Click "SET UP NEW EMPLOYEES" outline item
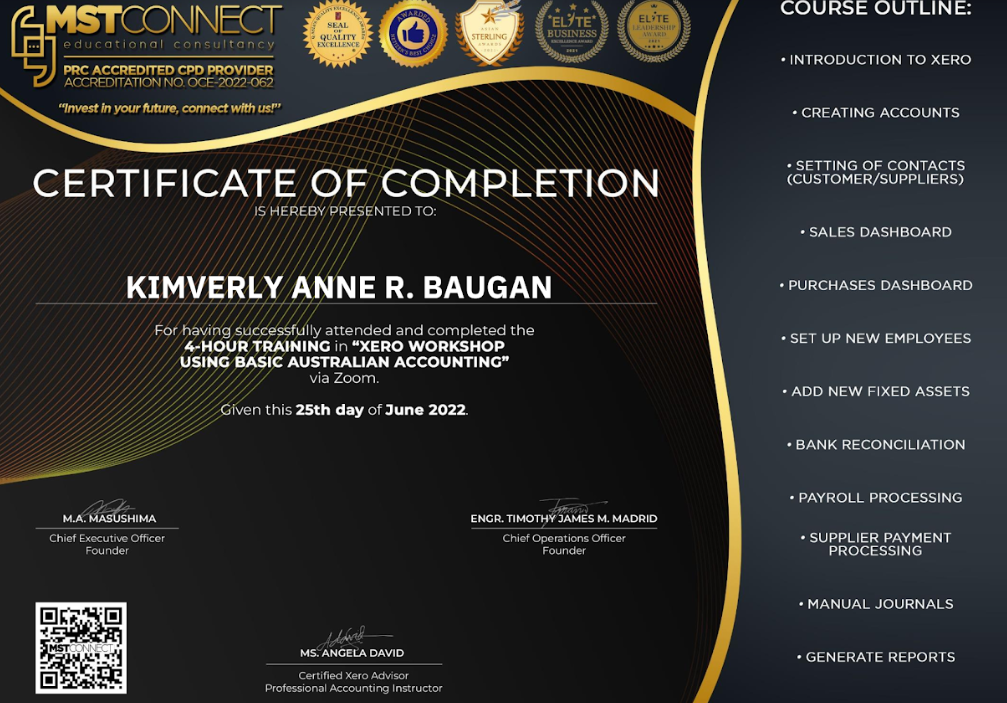 (x=876, y=338)
